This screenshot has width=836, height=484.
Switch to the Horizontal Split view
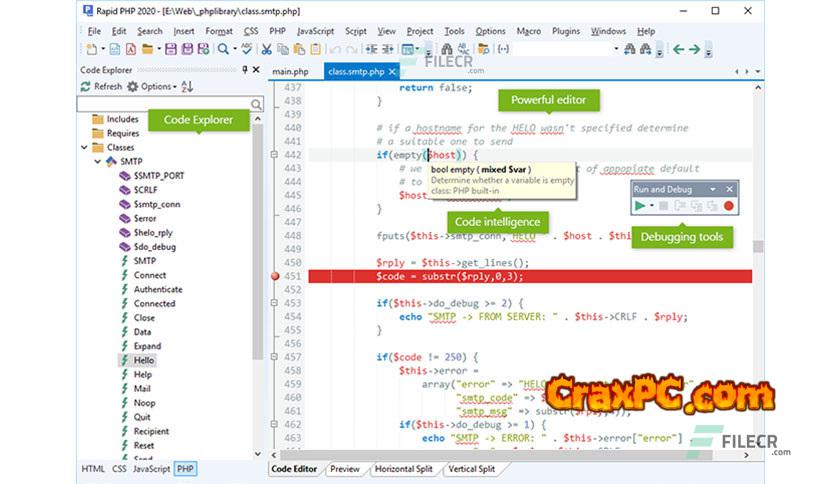(x=405, y=469)
